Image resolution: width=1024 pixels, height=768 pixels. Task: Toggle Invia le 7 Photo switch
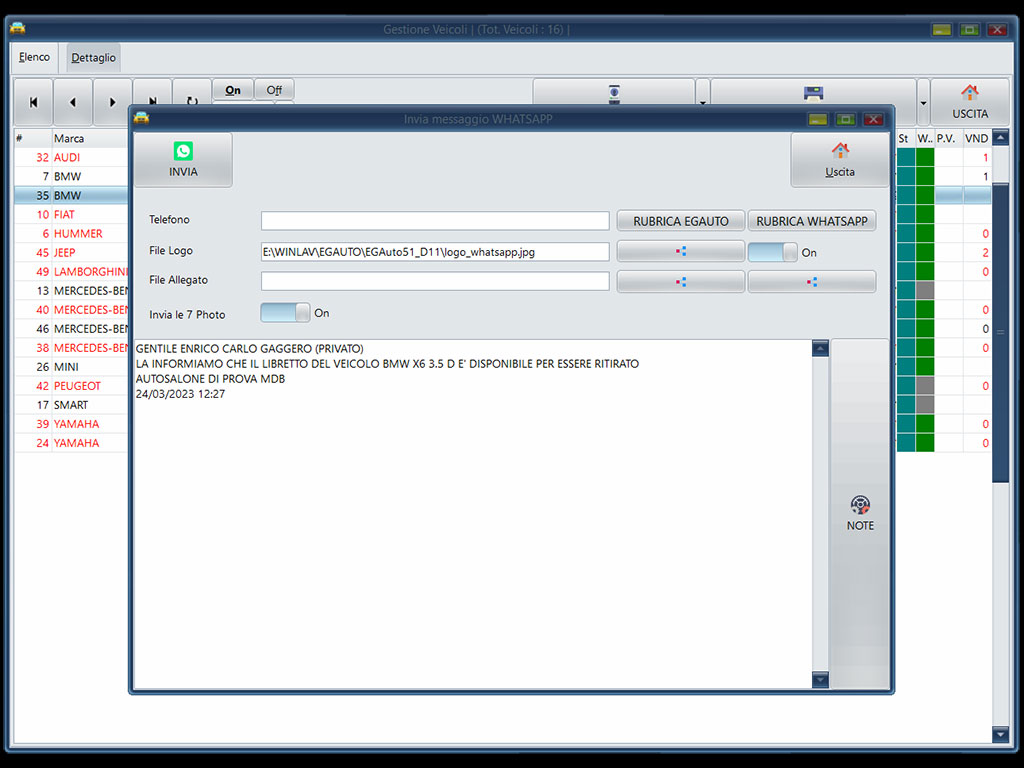[285, 312]
